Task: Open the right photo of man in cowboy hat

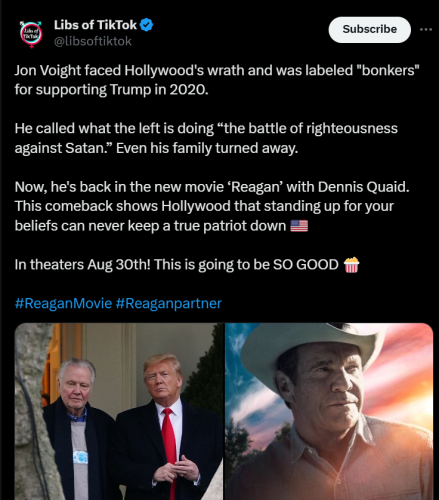Action: tap(329, 411)
